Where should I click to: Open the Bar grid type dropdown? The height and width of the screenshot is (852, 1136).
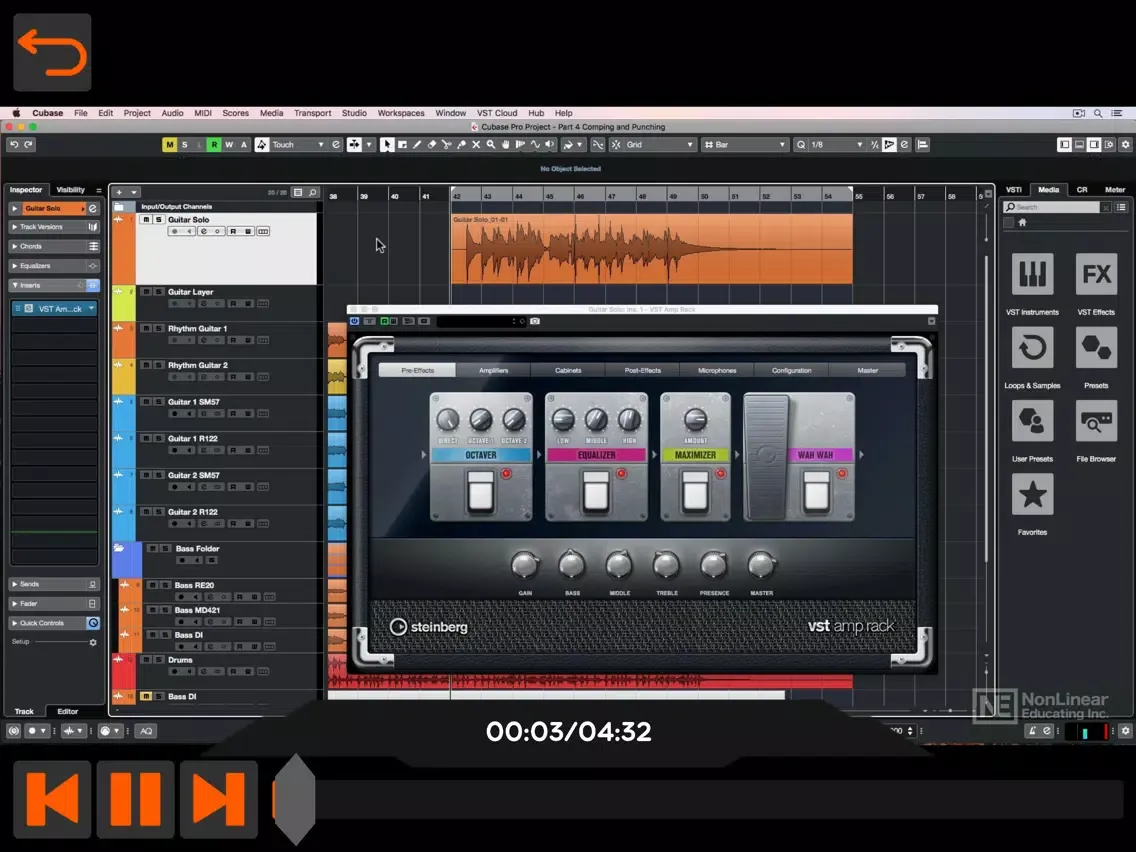tap(745, 145)
